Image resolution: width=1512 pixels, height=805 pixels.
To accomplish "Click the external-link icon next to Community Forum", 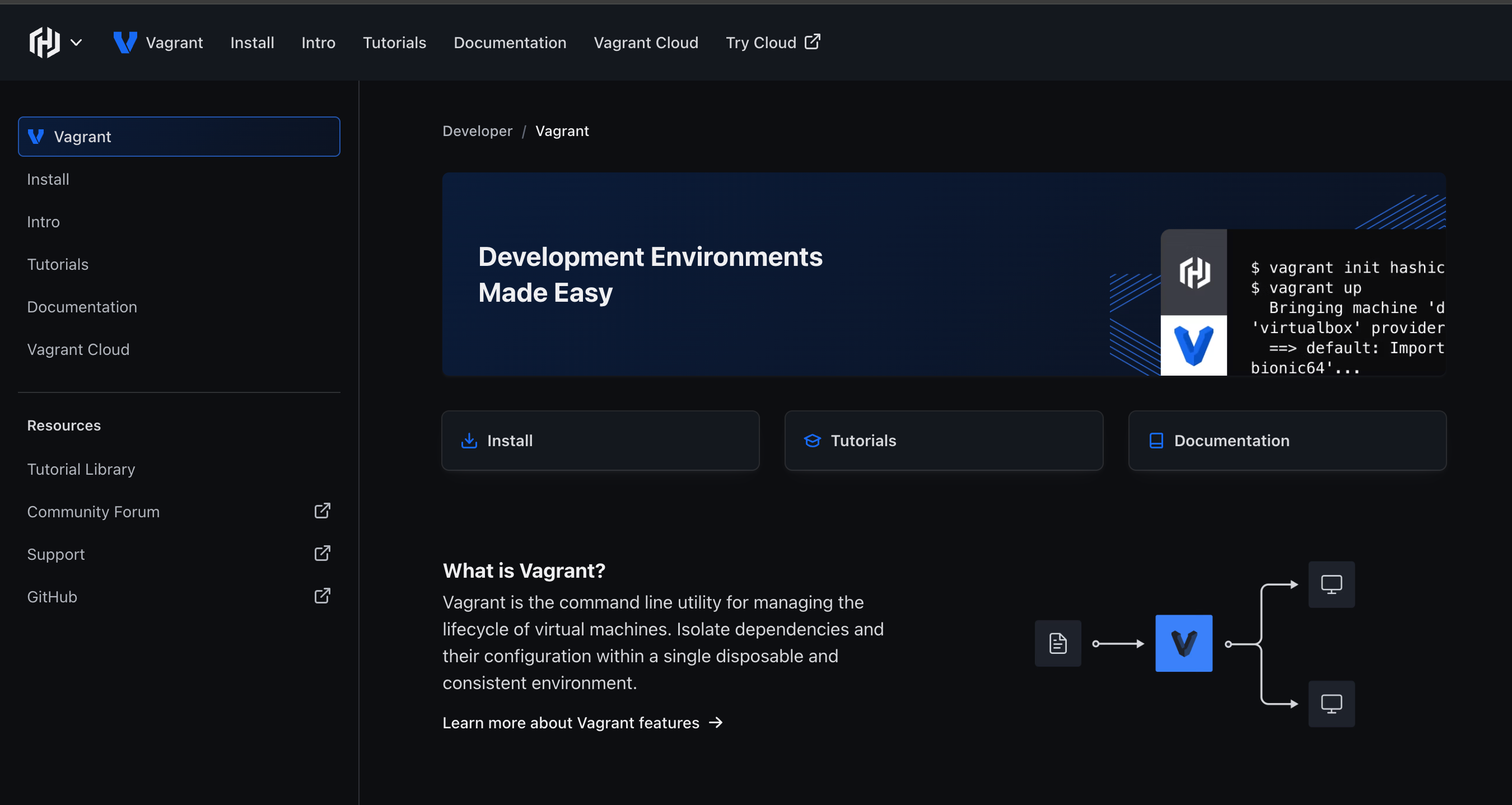I will tap(322, 511).
